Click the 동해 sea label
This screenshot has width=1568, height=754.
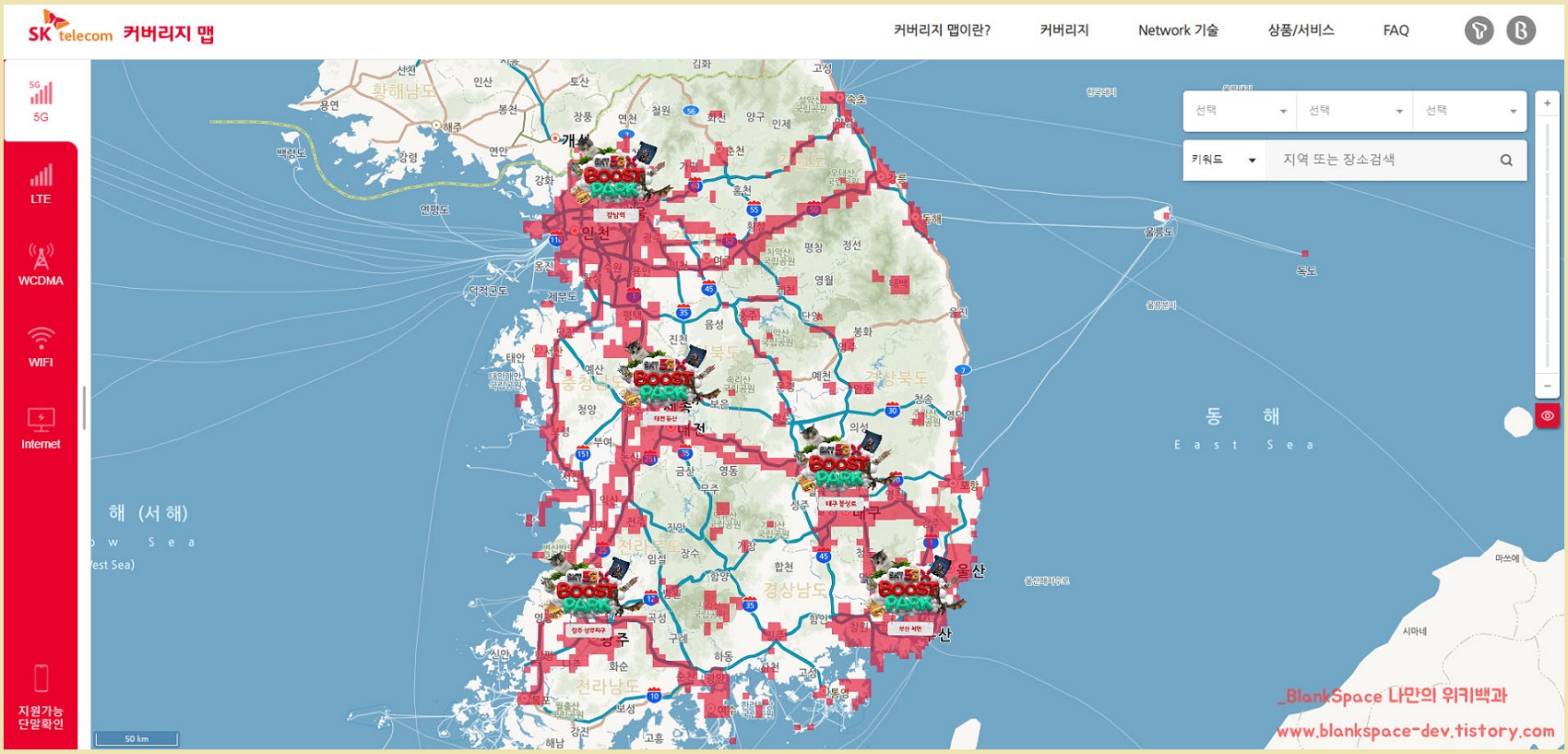click(x=1242, y=417)
